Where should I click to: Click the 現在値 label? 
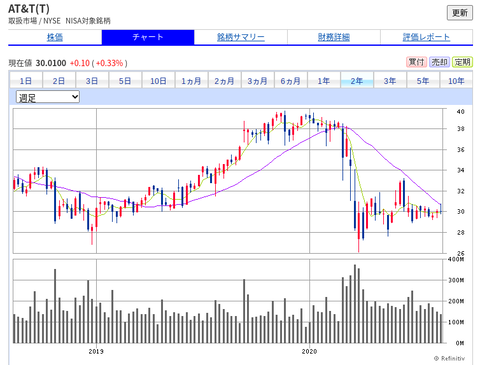tap(20, 63)
